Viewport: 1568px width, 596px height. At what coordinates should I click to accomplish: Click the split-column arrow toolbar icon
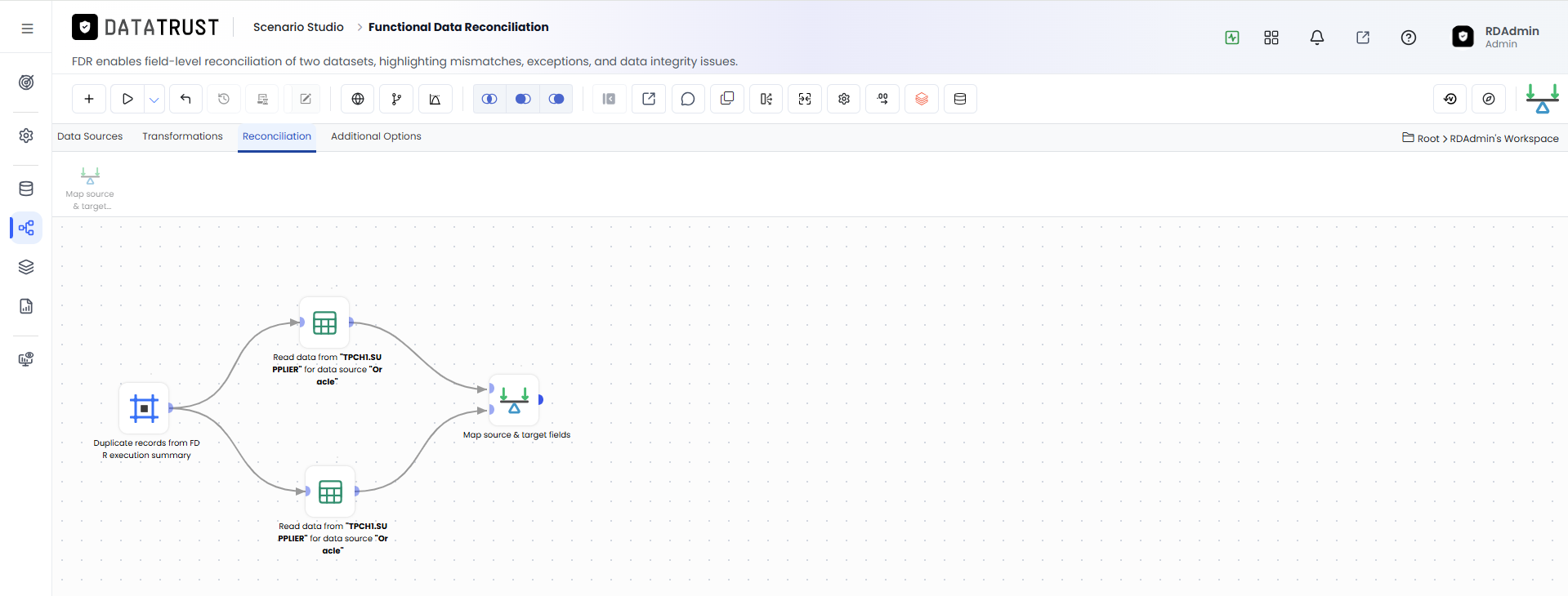pyautogui.click(x=766, y=99)
